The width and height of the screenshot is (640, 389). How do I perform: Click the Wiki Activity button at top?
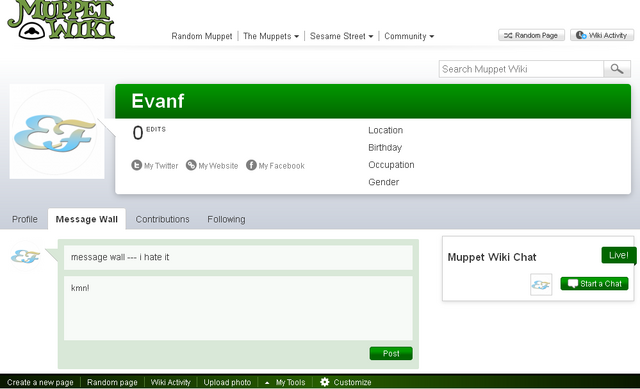[602, 35]
